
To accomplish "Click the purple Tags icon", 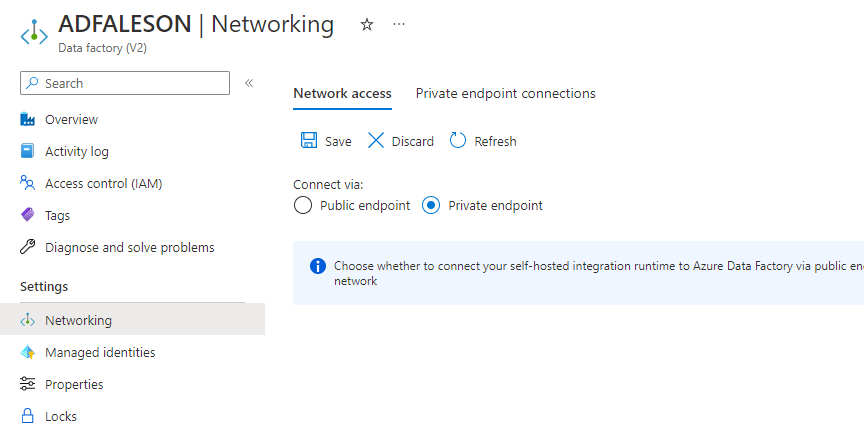I will (28, 215).
